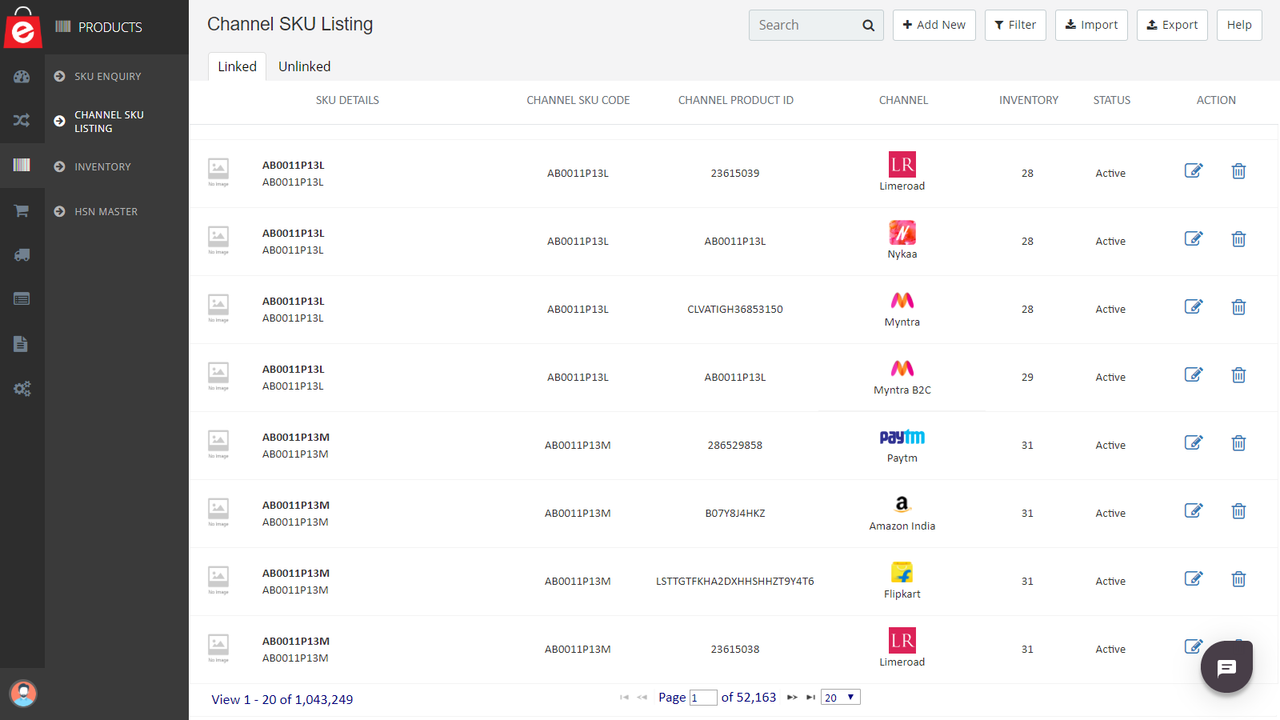
Task: Open the reports document icon in sidebar
Action: click(22, 343)
